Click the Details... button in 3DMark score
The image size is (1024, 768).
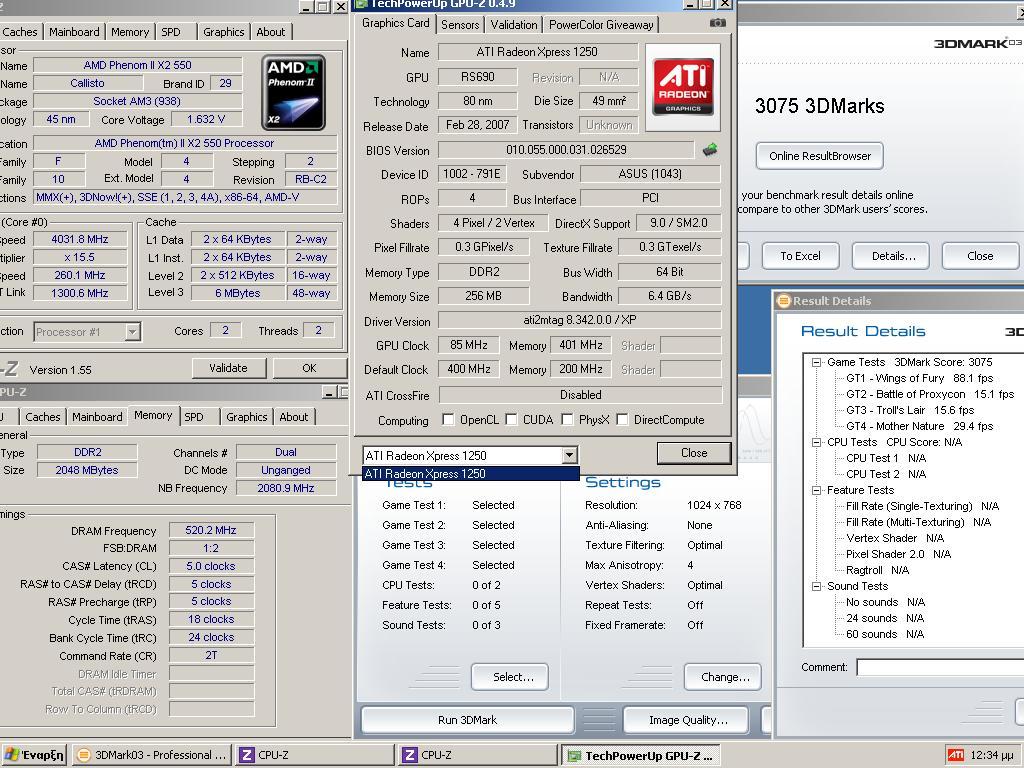click(893, 256)
